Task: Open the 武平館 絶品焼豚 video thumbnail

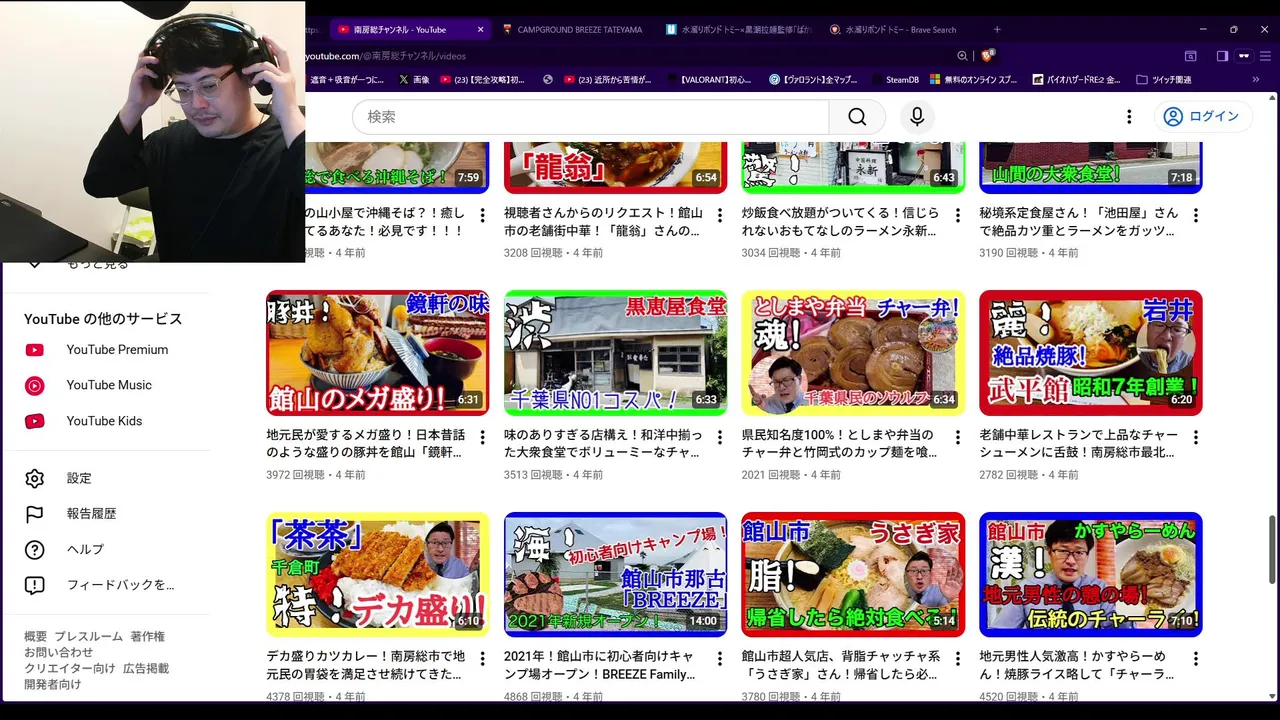Action: 1091,353
